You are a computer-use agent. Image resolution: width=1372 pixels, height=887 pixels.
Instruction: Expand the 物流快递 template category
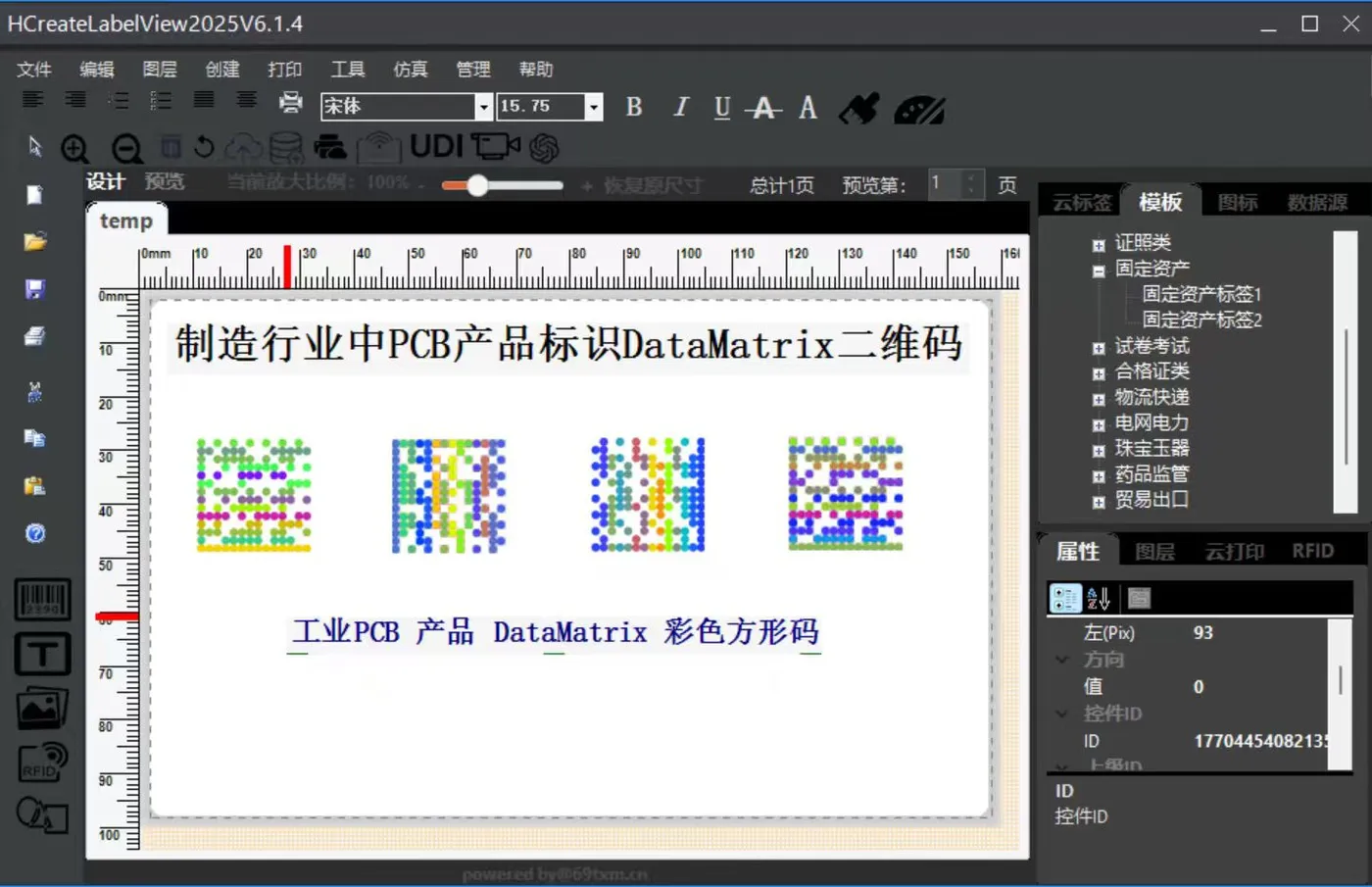1099,399
